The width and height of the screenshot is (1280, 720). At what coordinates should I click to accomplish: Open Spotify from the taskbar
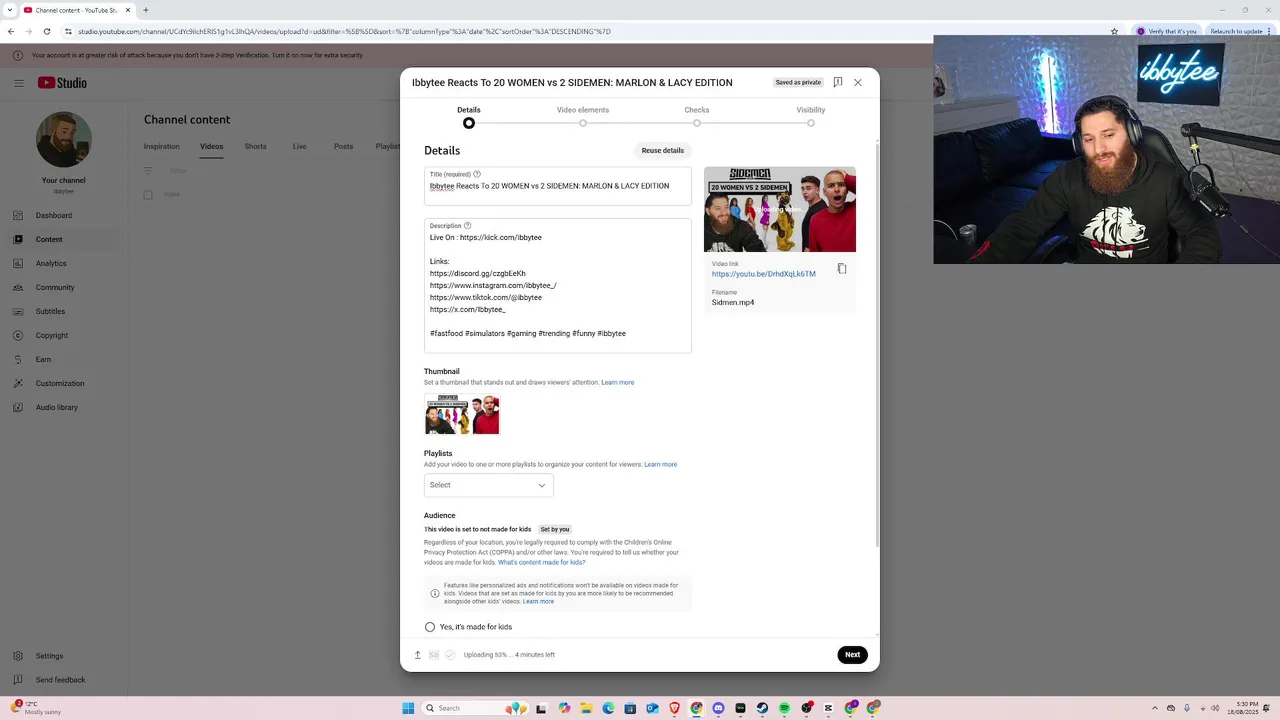(x=784, y=708)
